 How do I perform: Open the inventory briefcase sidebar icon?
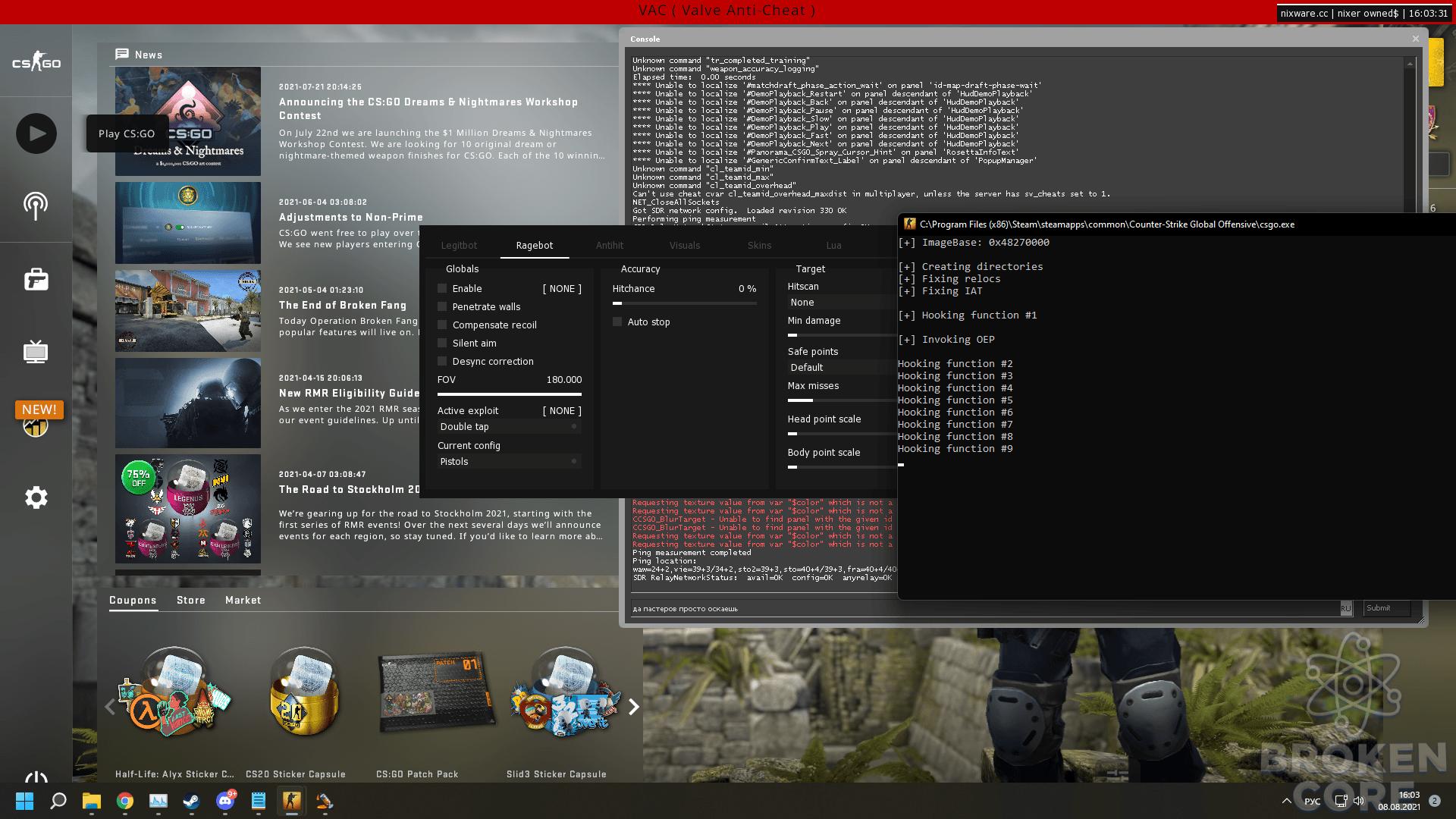point(36,279)
